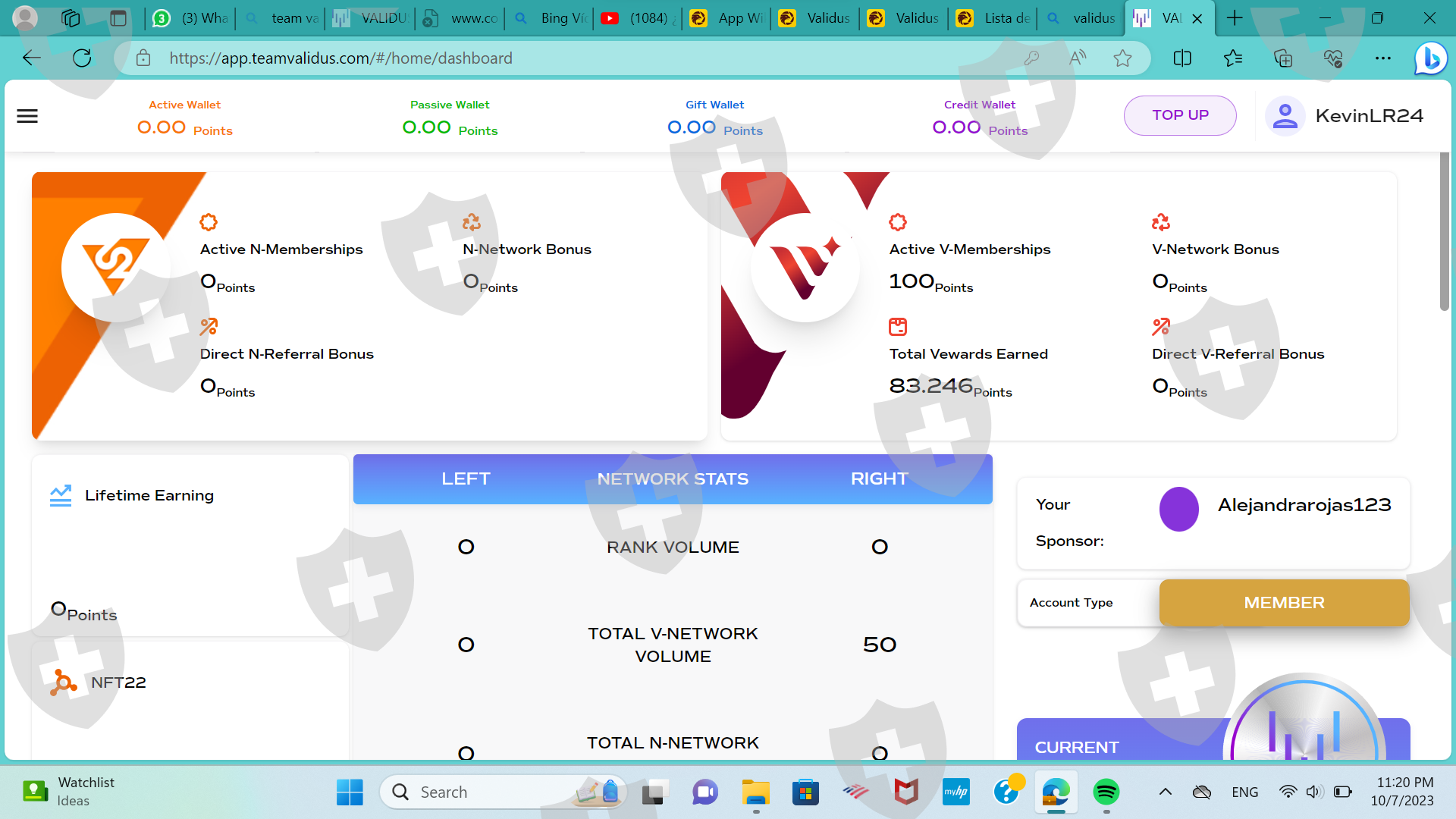Image resolution: width=1456 pixels, height=819 pixels.
Task: Click the N-Network Bonus recycle icon
Action: [472, 222]
